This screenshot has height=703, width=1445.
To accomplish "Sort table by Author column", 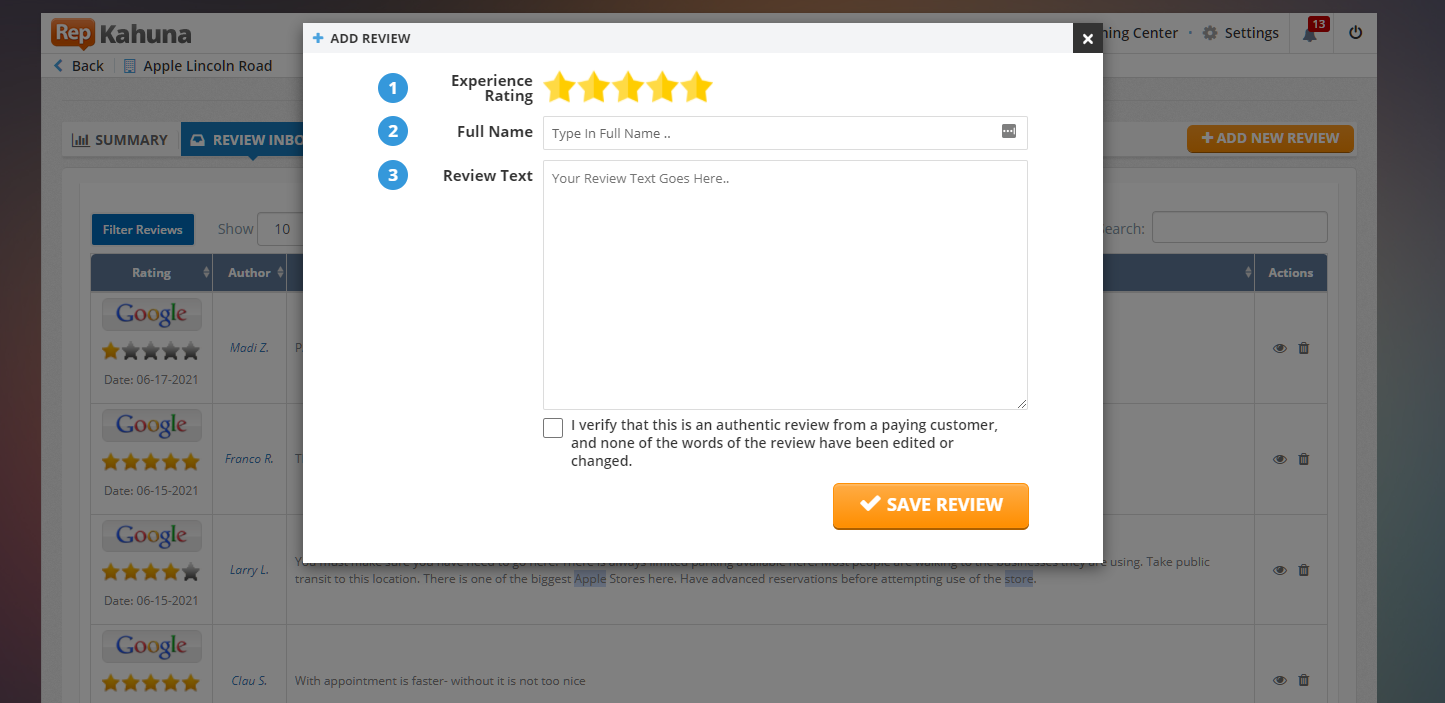I will [x=250, y=273].
